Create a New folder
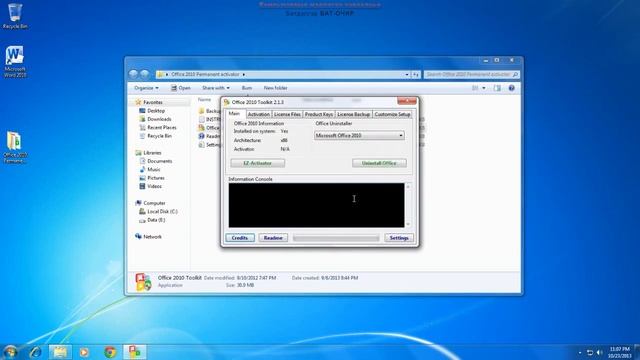Viewport: 640px width, 360px height. [x=276, y=88]
